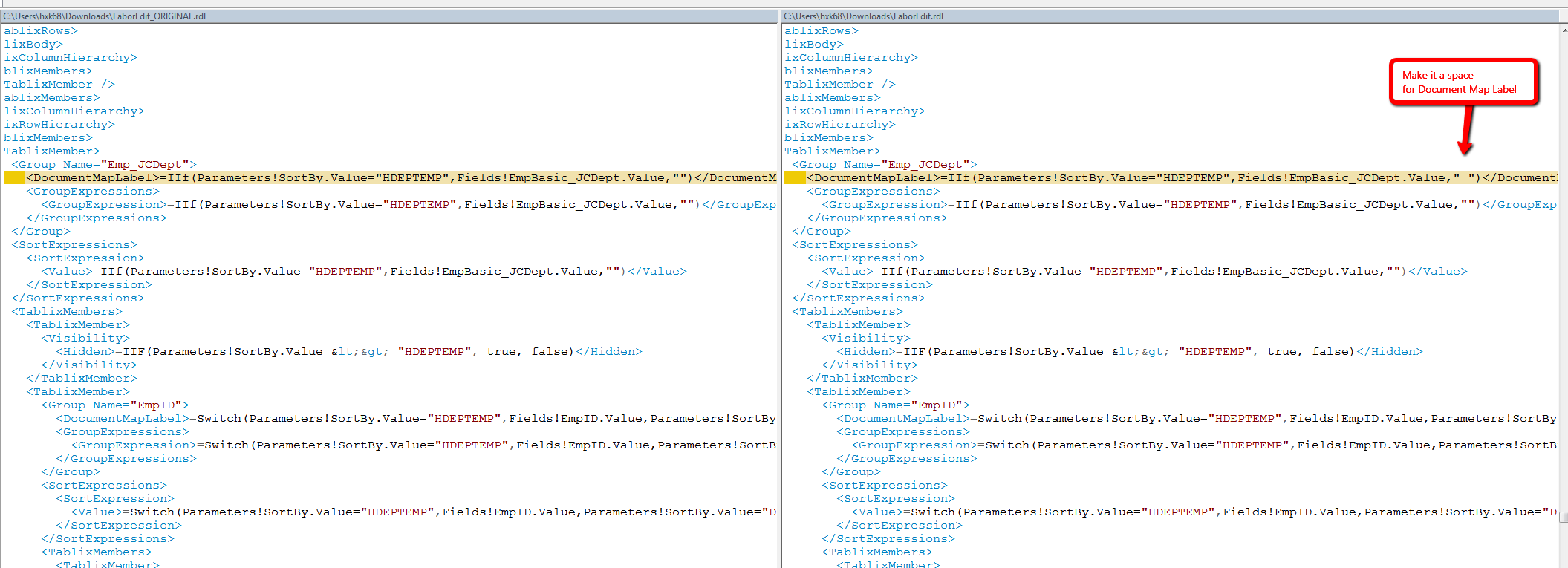Screen dimensions: 1568x568
Task: Click the LaborEdit_ORIGINAL.rdl path header in left pane
Action: (x=105, y=16)
